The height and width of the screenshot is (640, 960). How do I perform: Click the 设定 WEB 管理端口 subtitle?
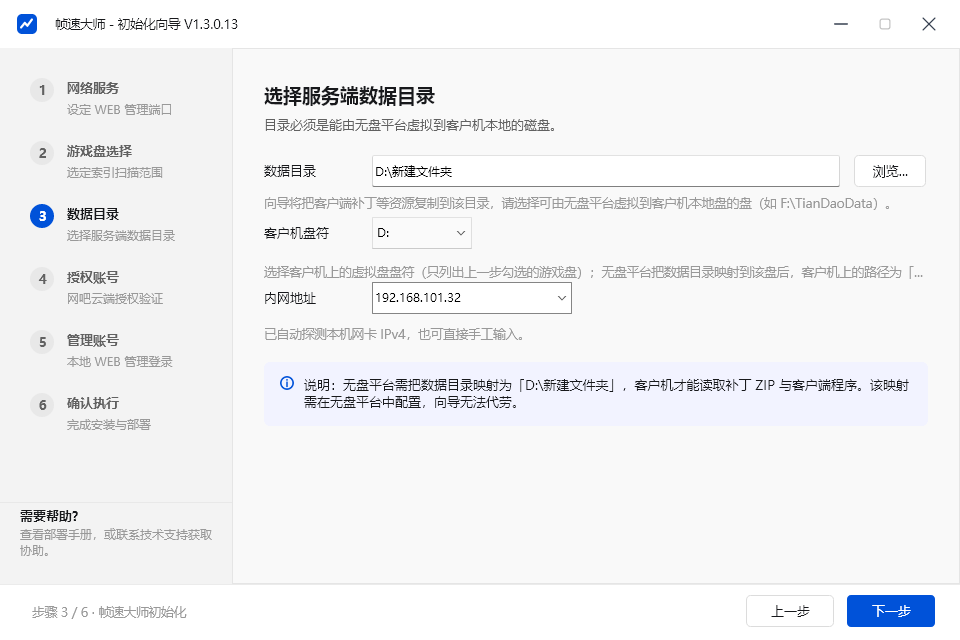pyautogui.click(x=119, y=110)
